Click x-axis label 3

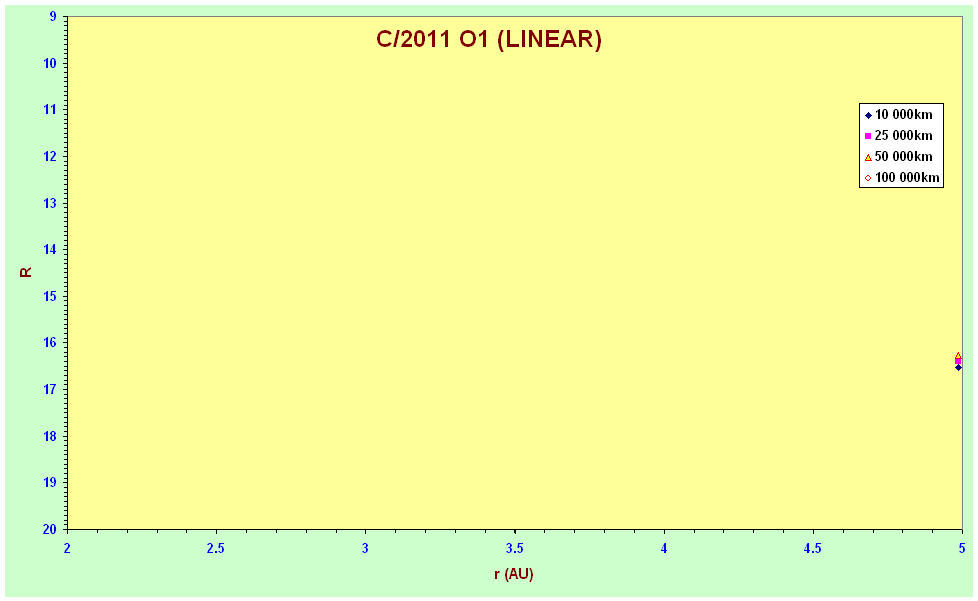pyautogui.click(x=366, y=549)
